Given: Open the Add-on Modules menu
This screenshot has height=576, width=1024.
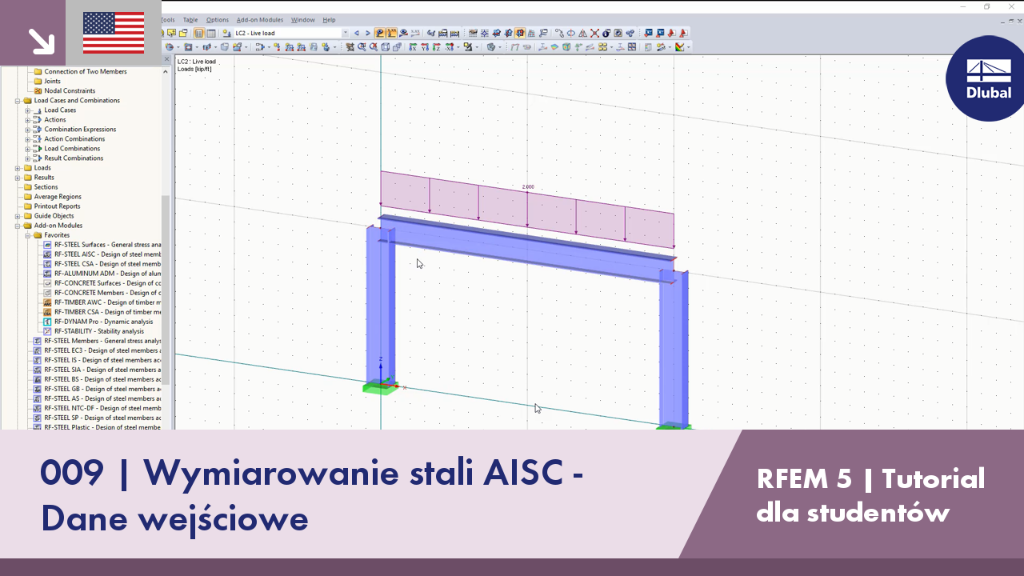Looking at the screenshot, I should [260, 20].
